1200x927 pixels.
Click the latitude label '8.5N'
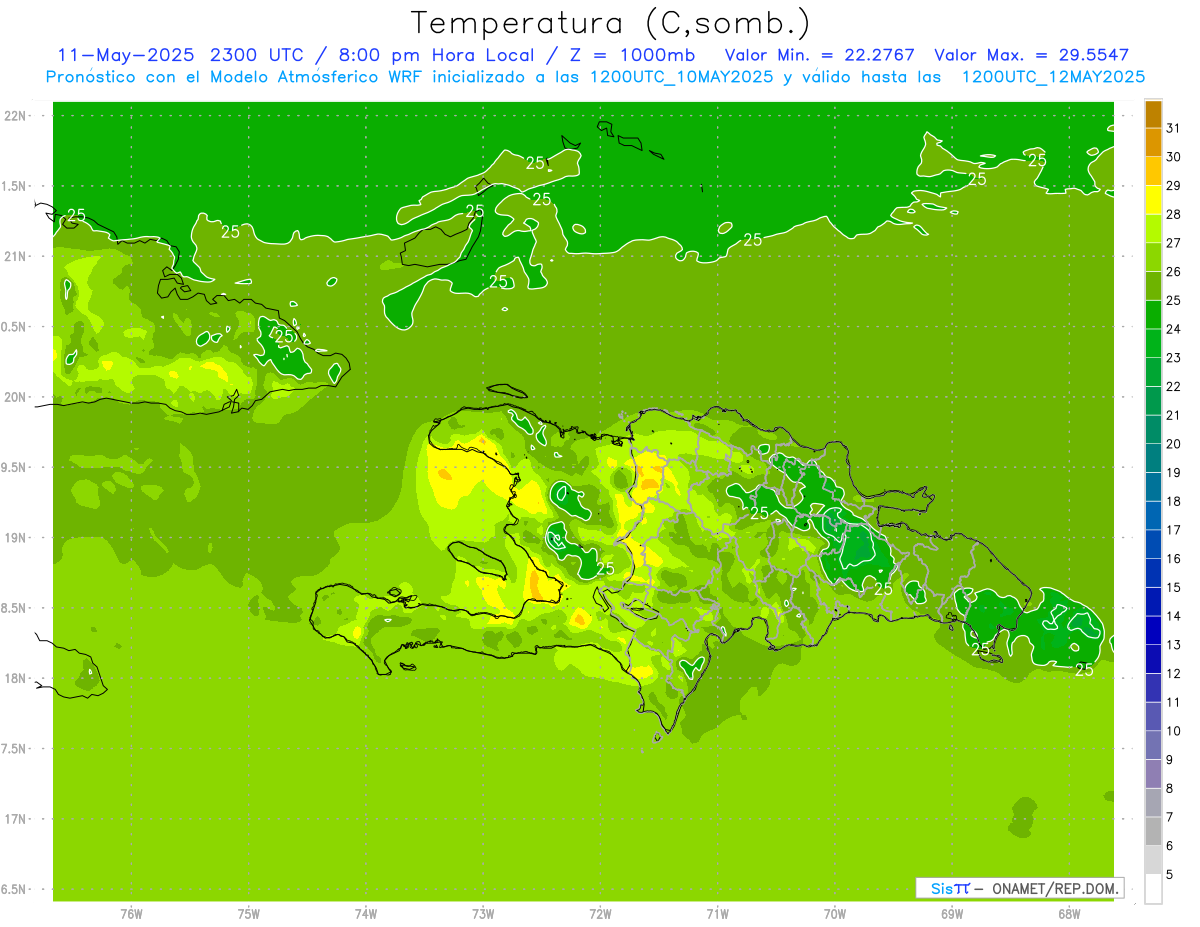pos(15,608)
